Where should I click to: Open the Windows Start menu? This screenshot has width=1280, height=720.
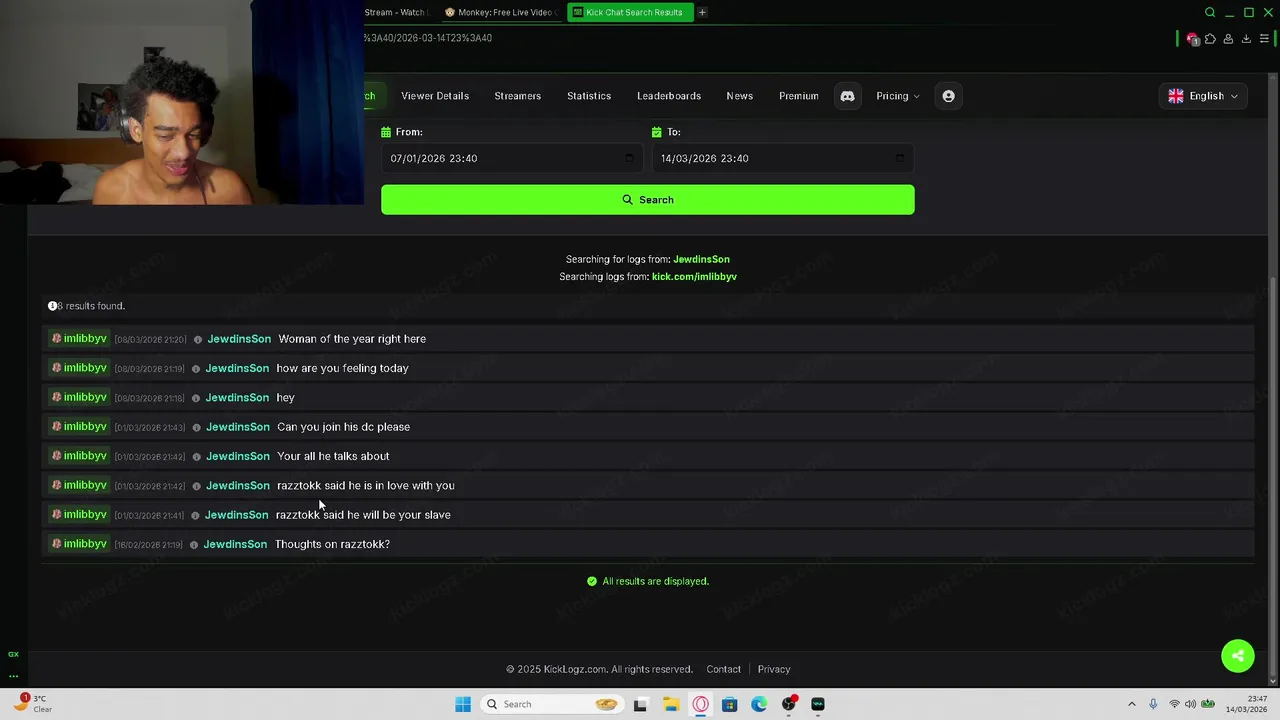[463, 704]
